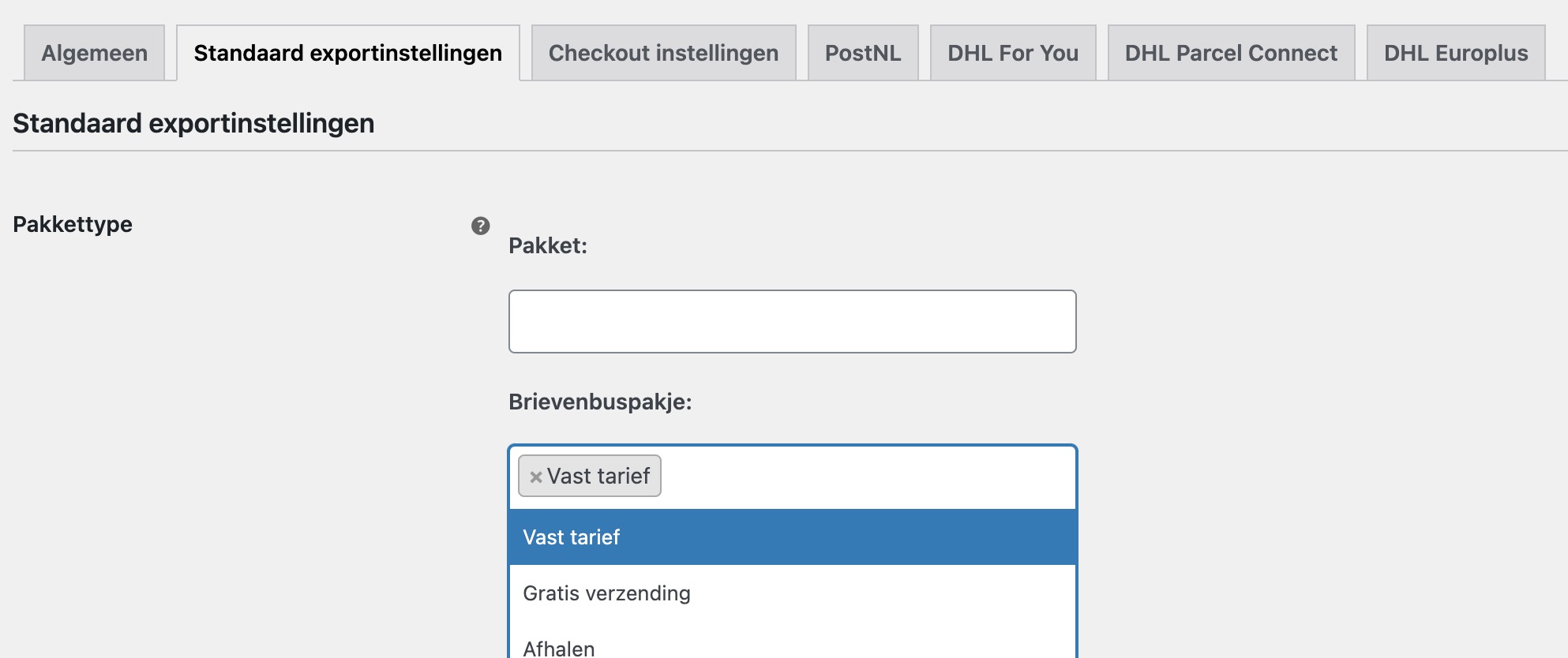Image resolution: width=1568 pixels, height=658 pixels.
Task: Click inside the Pakket input field
Action: point(790,321)
